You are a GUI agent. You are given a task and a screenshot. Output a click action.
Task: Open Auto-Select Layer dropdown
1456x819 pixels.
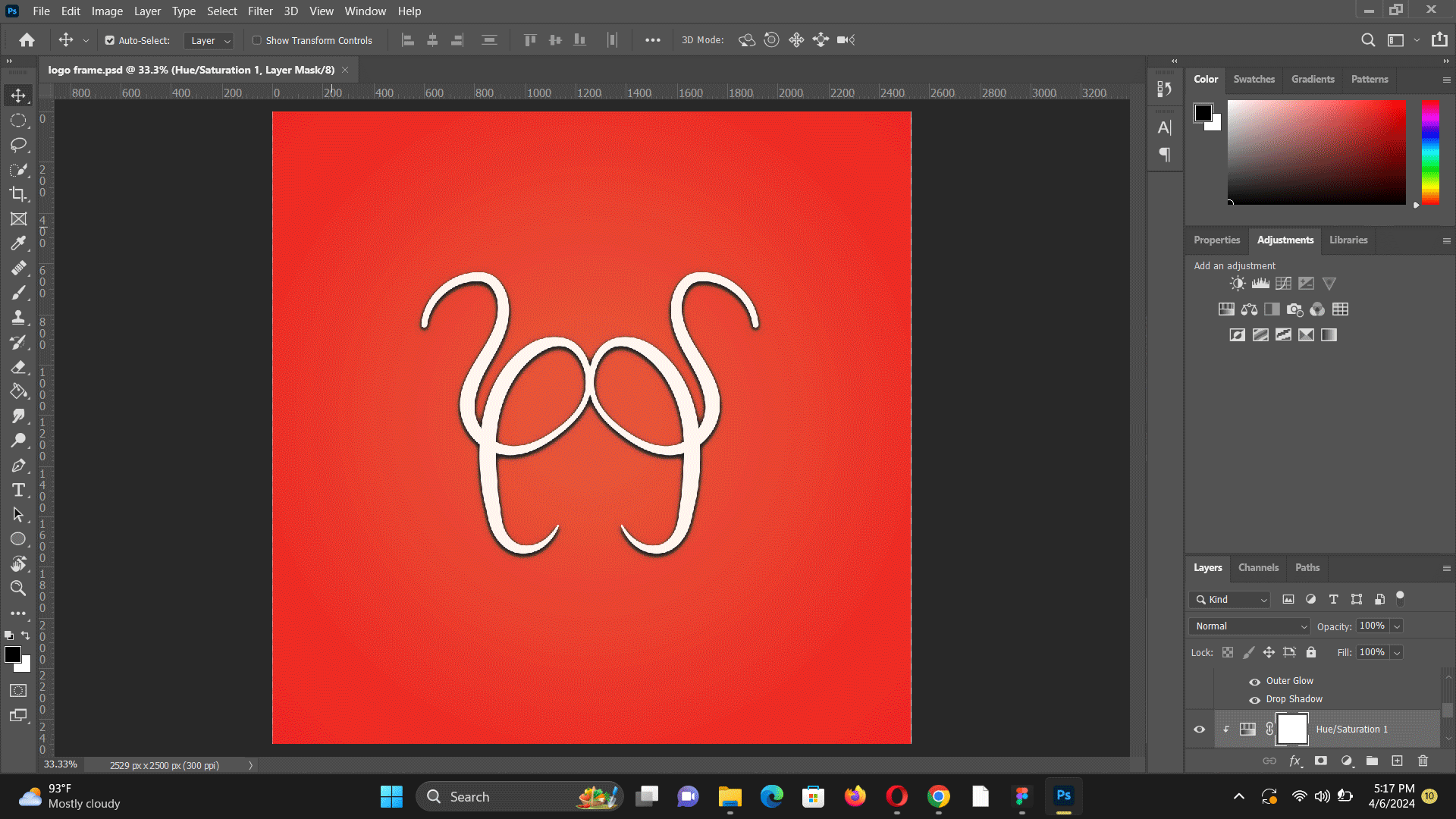(210, 41)
